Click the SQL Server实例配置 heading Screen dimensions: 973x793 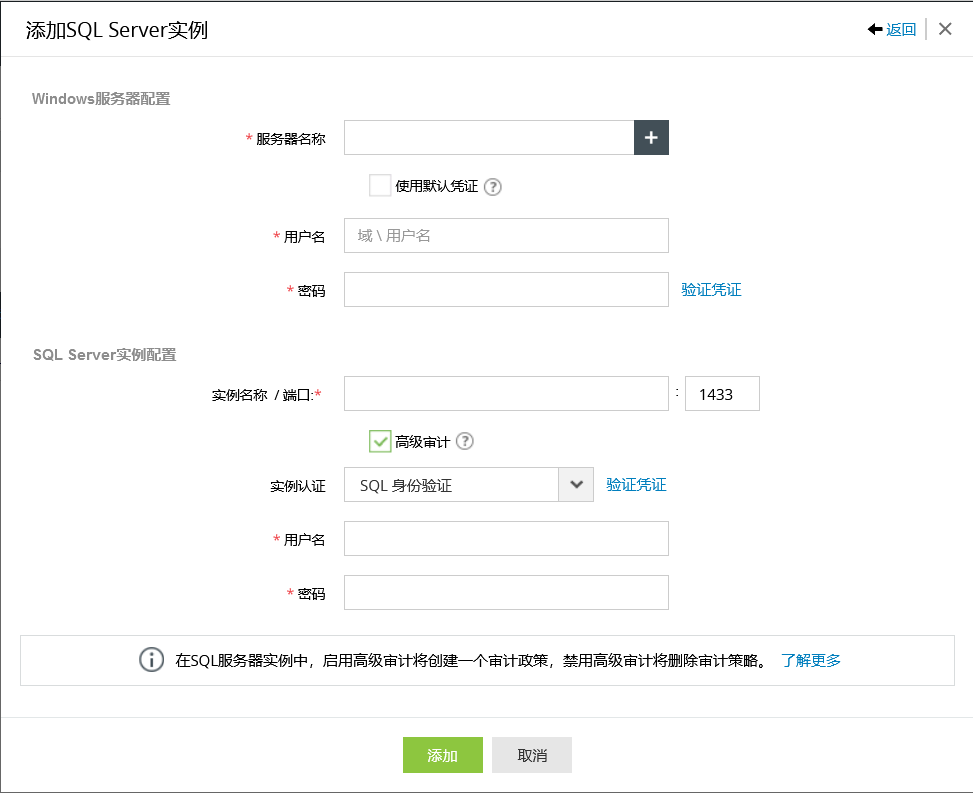pyautogui.click(x=105, y=354)
